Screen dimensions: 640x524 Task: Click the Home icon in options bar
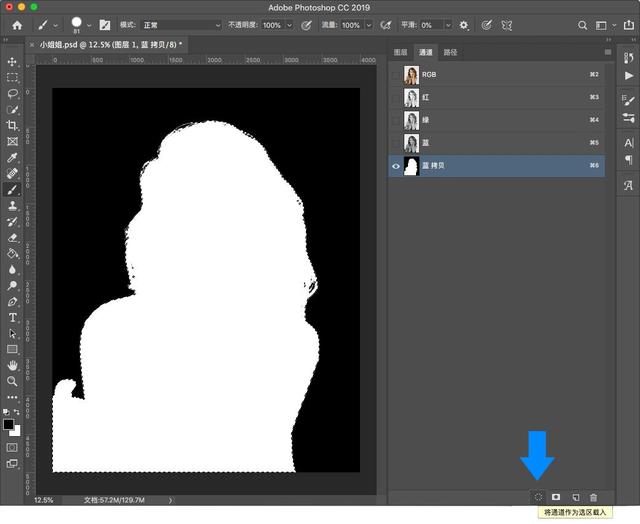click(17, 25)
